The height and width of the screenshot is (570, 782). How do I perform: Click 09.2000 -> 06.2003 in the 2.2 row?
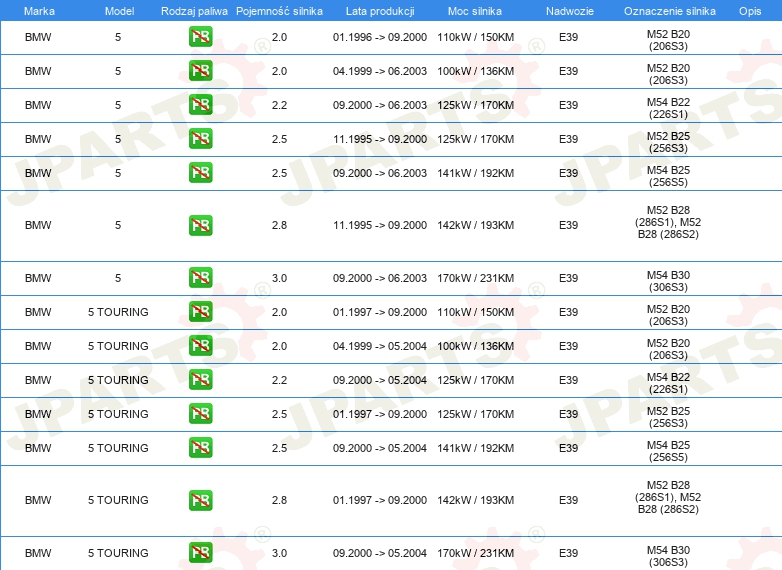pyautogui.click(x=380, y=105)
